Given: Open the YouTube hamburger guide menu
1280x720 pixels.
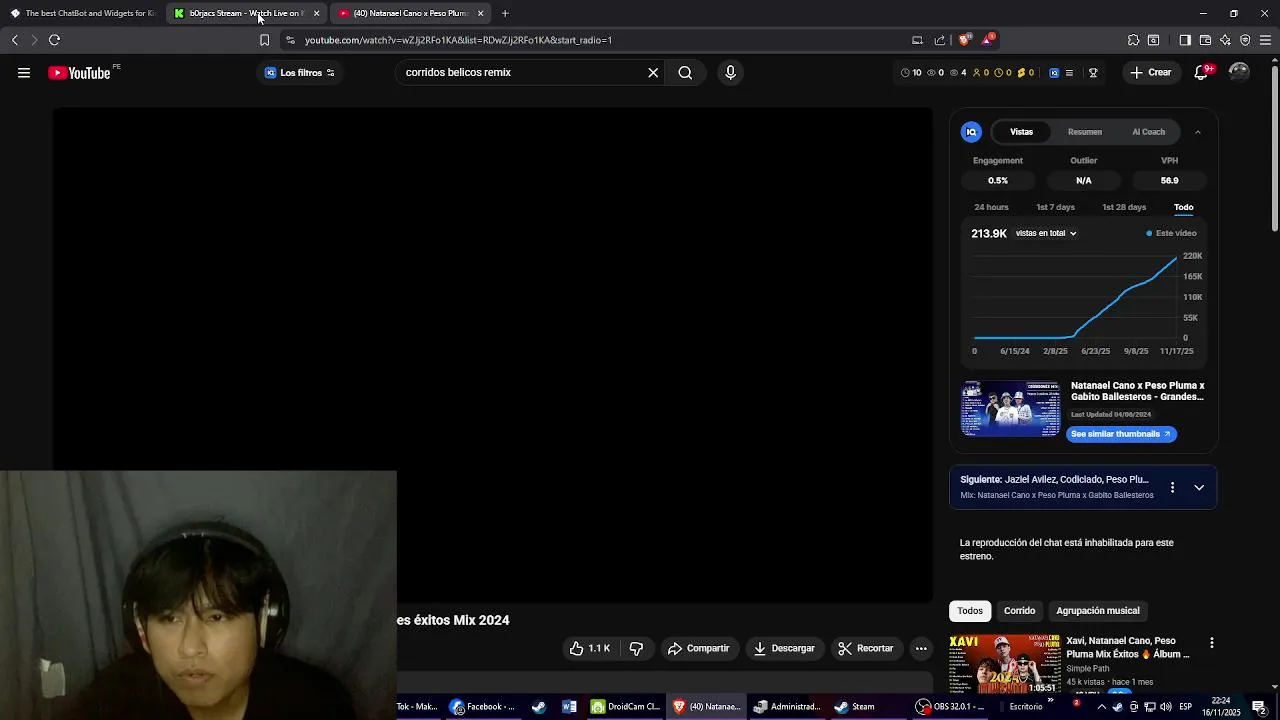Looking at the screenshot, I should [24, 73].
